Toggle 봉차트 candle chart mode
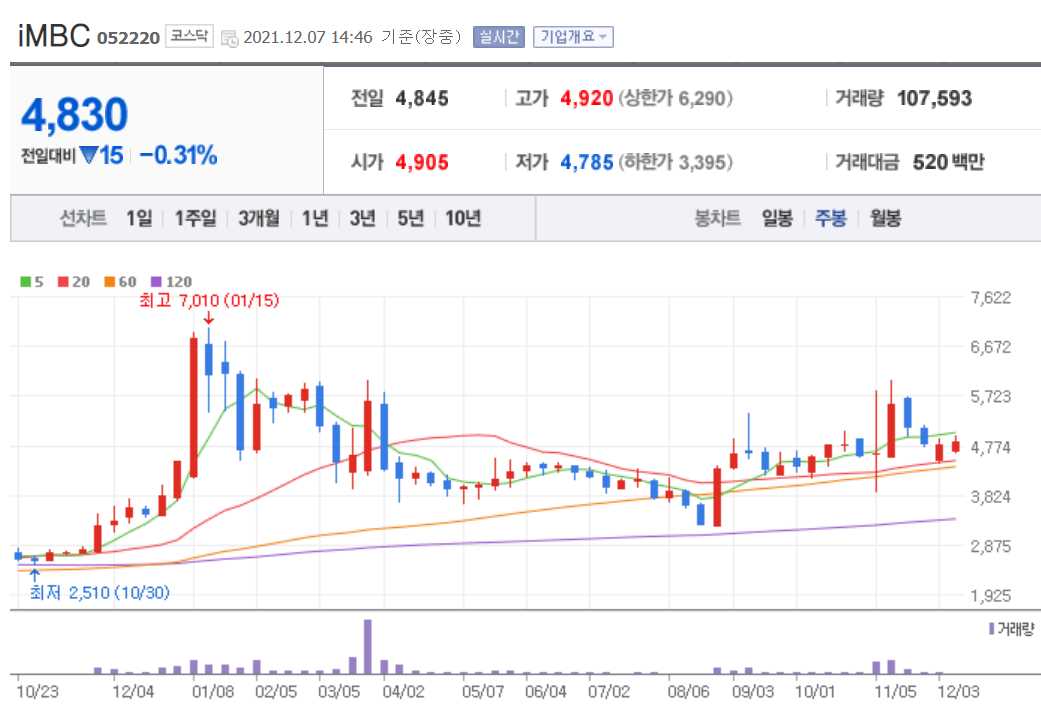 pos(717,218)
